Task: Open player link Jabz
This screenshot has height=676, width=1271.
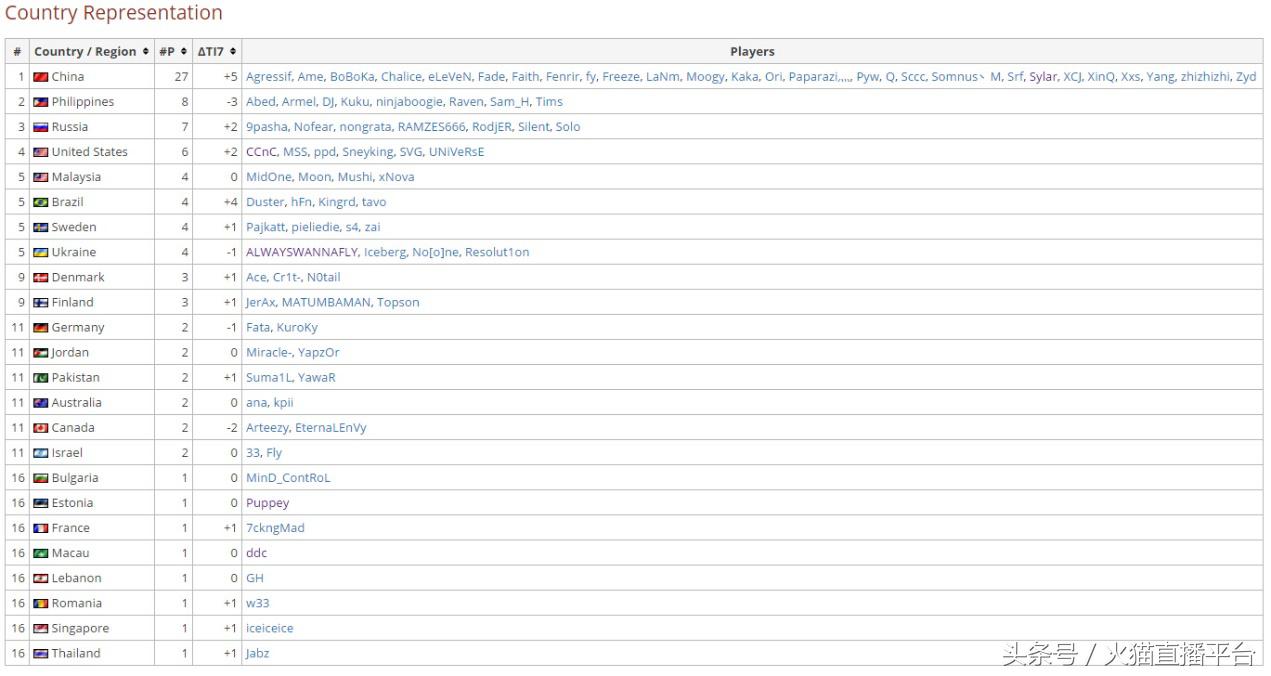Action: (257, 653)
